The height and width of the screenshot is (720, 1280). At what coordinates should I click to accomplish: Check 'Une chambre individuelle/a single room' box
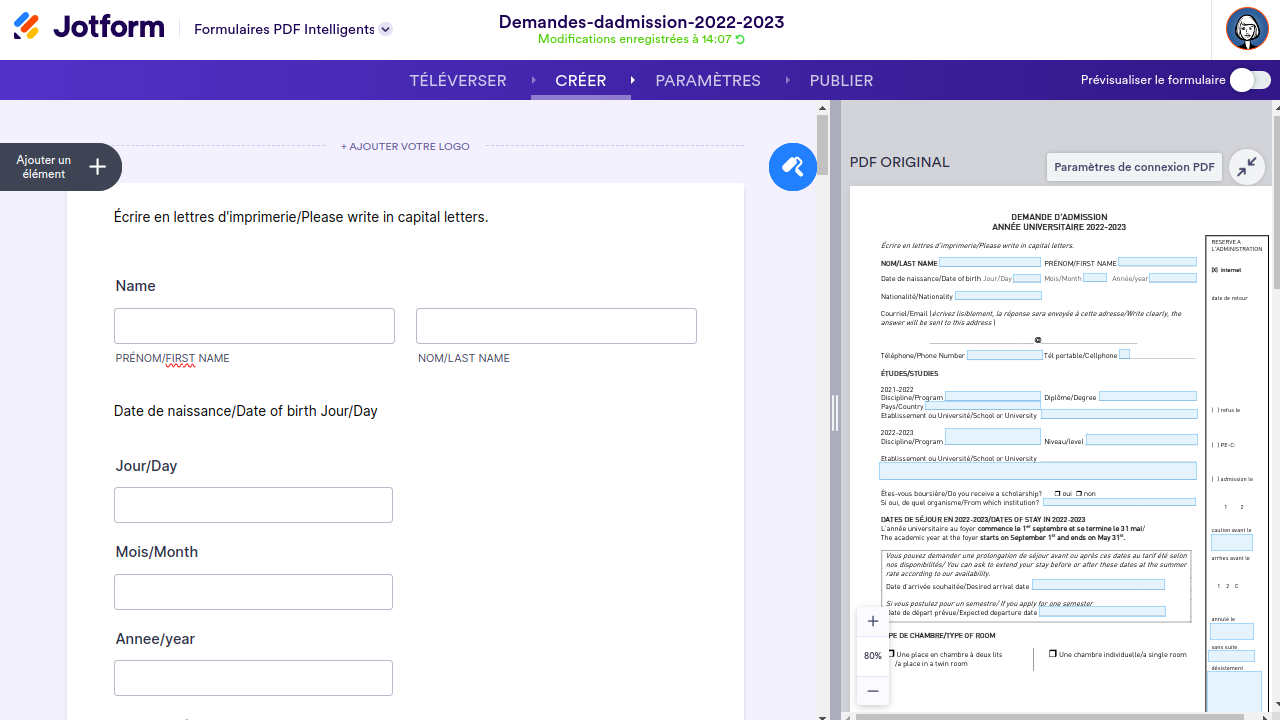1052,654
